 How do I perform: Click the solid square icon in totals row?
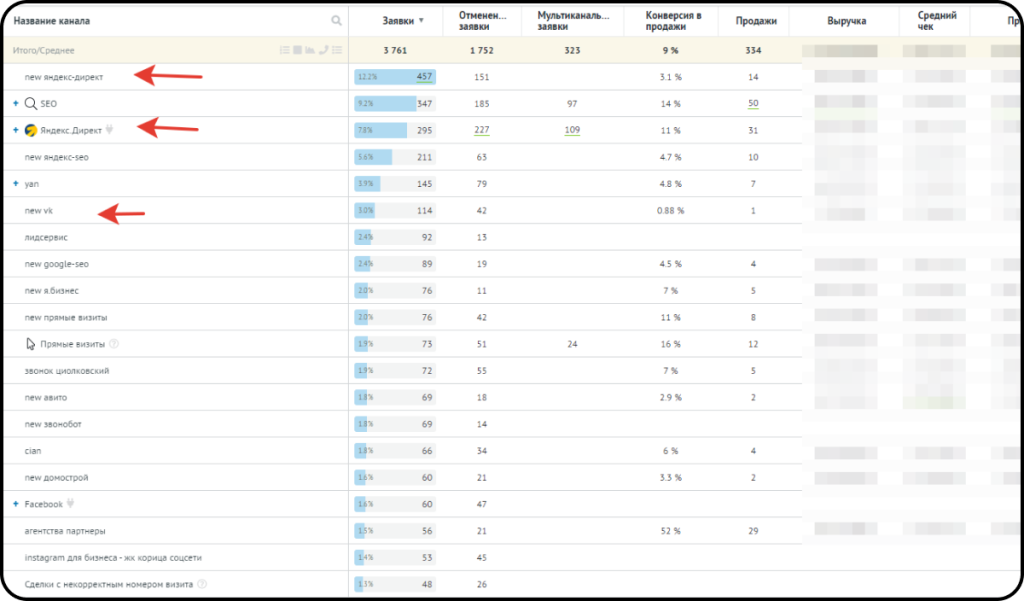click(x=298, y=50)
